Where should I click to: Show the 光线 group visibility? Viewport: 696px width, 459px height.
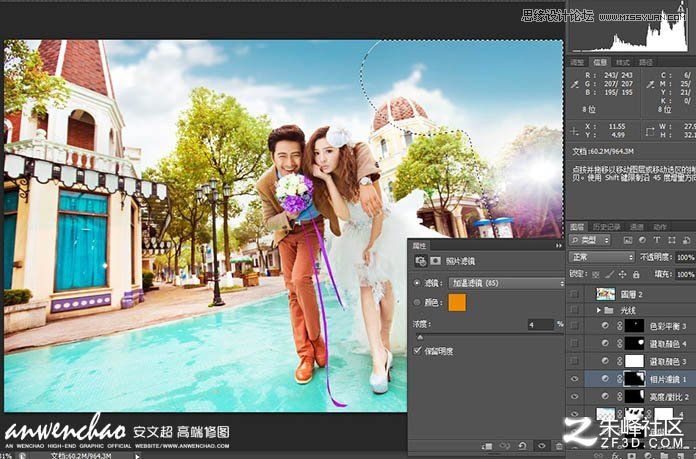tap(574, 310)
